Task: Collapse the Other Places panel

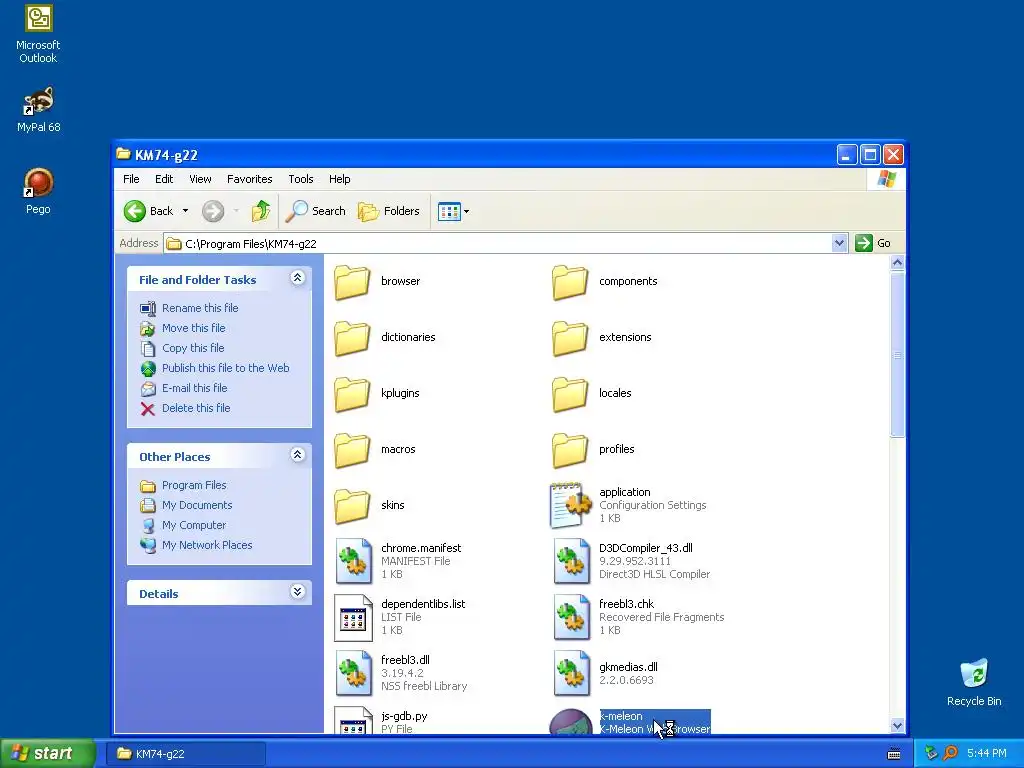Action: point(297,455)
